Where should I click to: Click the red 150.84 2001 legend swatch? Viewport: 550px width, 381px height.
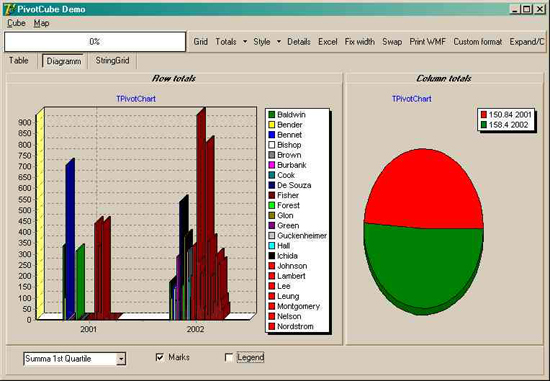[x=484, y=115]
